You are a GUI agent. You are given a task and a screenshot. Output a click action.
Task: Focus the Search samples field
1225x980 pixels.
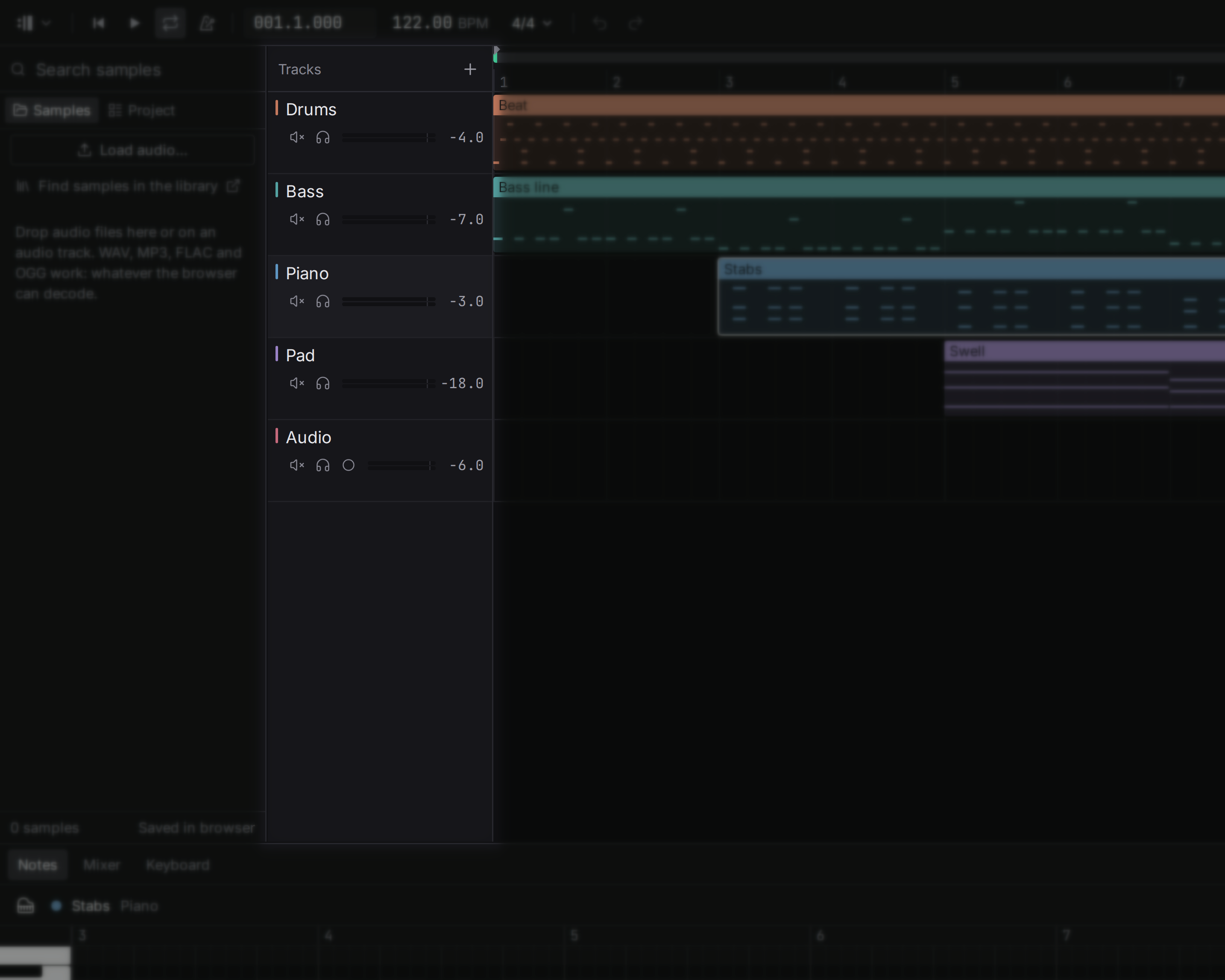132,70
